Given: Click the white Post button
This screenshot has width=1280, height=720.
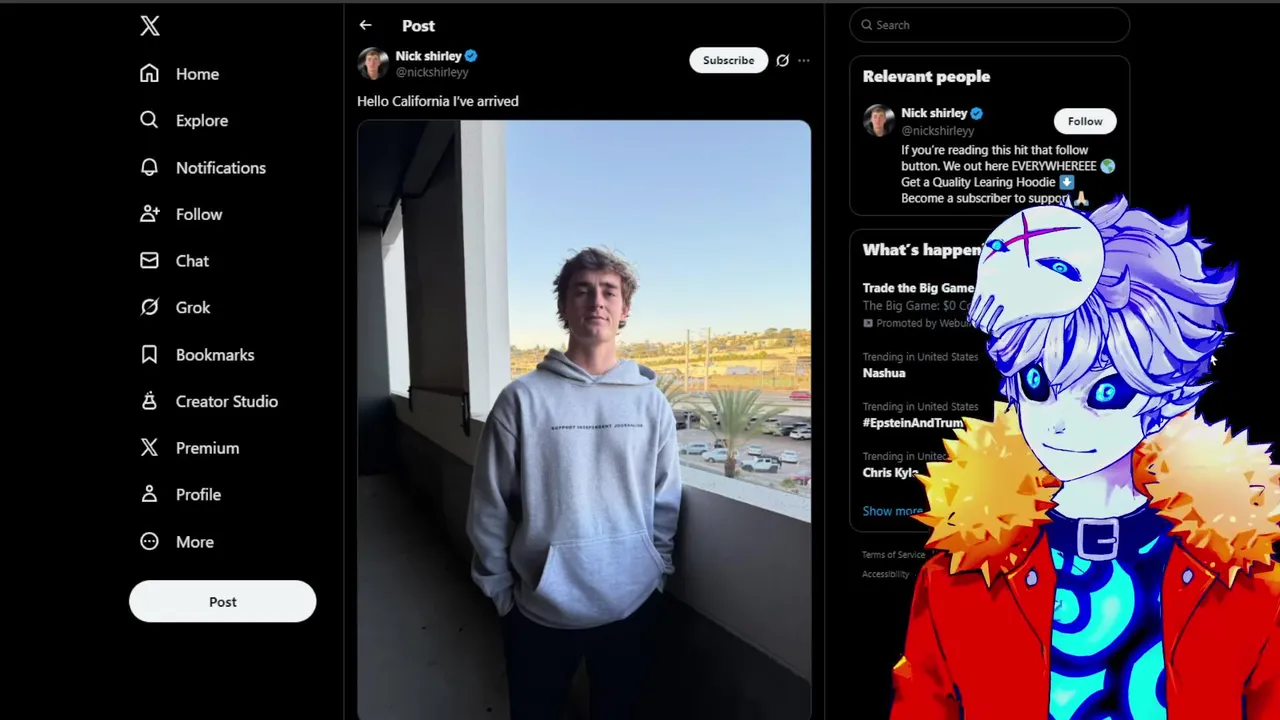Looking at the screenshot, I should pyautogui.click(x=223, y=602).
